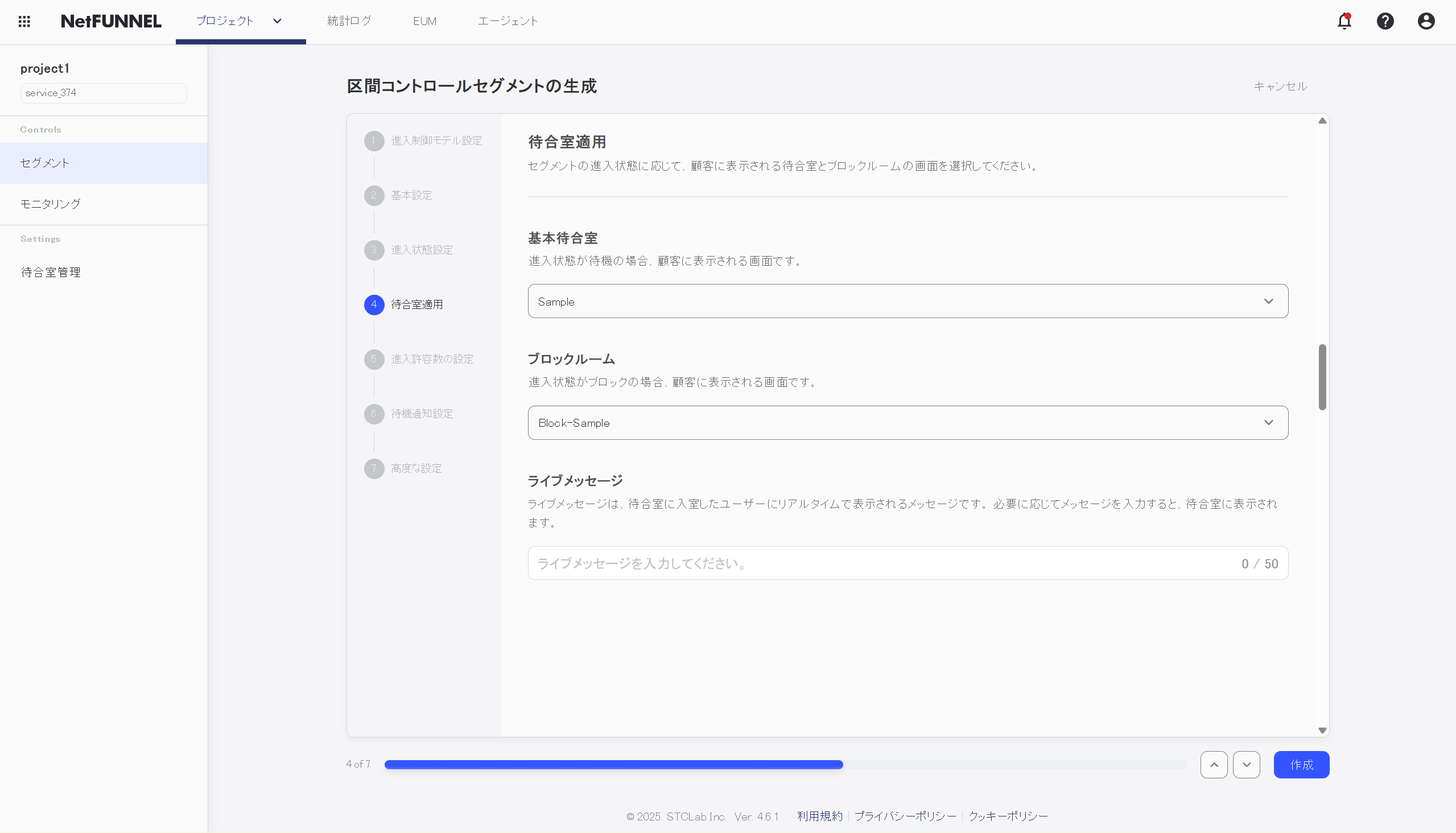Viewport: 1456px width, 833px height.
Task: Open the Sample basic waiting room dropdown
Action: tap(908, 301)
